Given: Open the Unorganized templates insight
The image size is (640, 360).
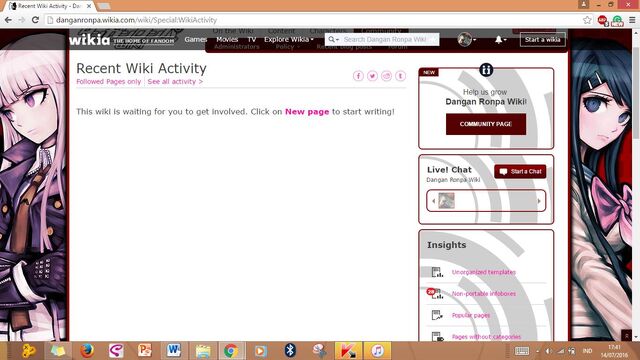Looking at the screenshot, I should point(484,272).
